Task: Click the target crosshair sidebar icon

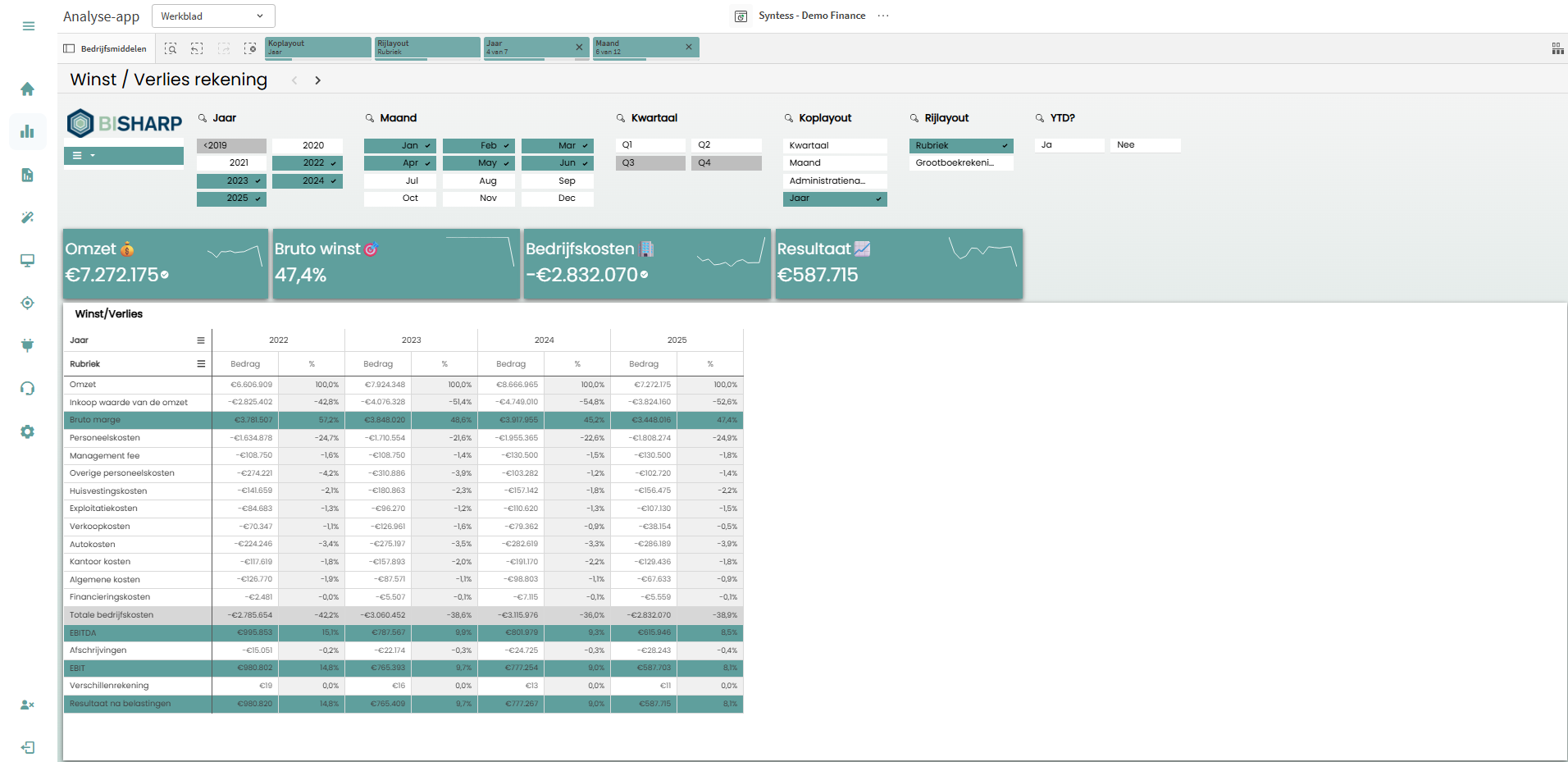Action: pos(27,303)
